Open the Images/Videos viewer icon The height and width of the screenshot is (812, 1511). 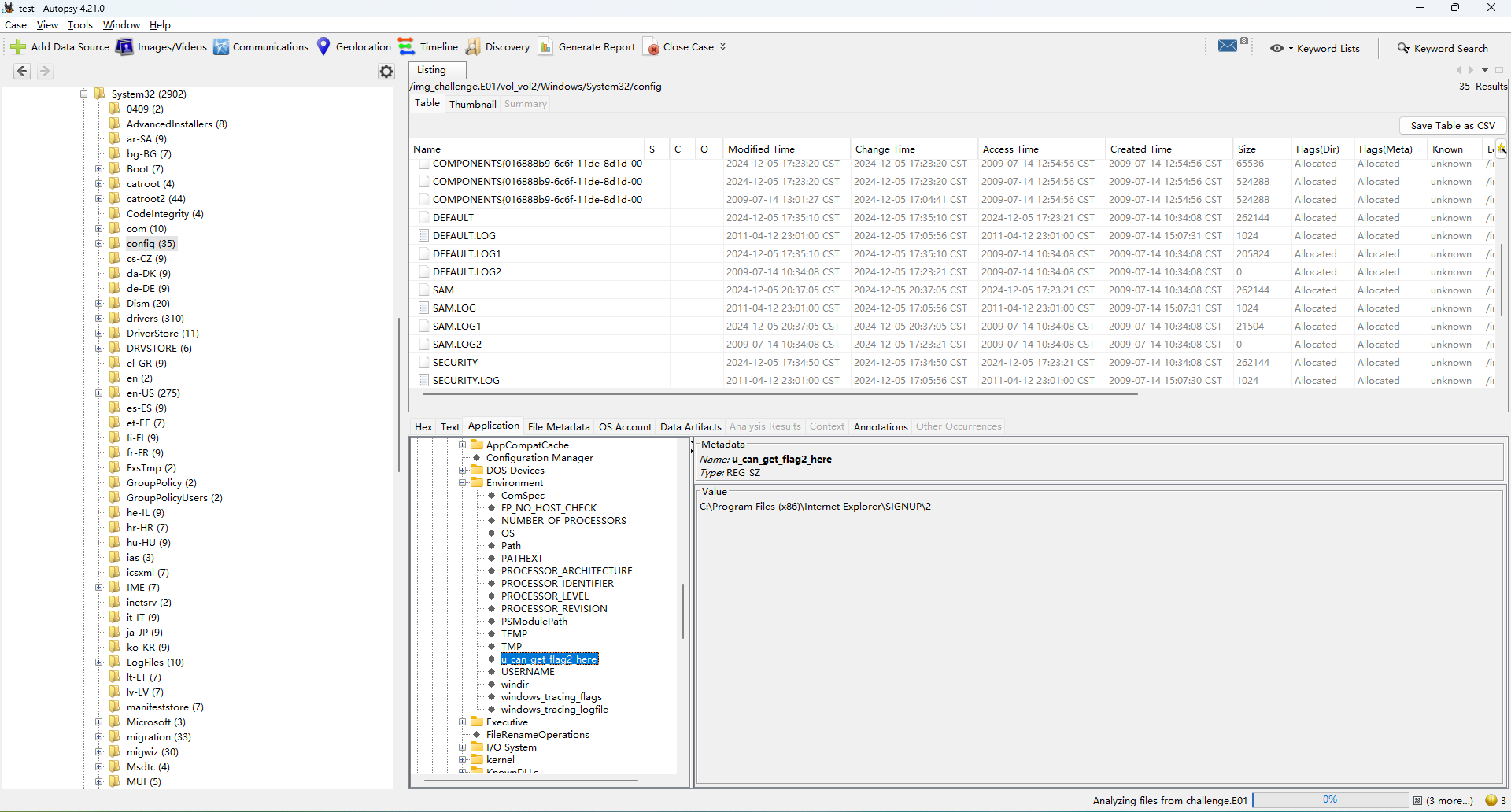click(x=124, y=47)
